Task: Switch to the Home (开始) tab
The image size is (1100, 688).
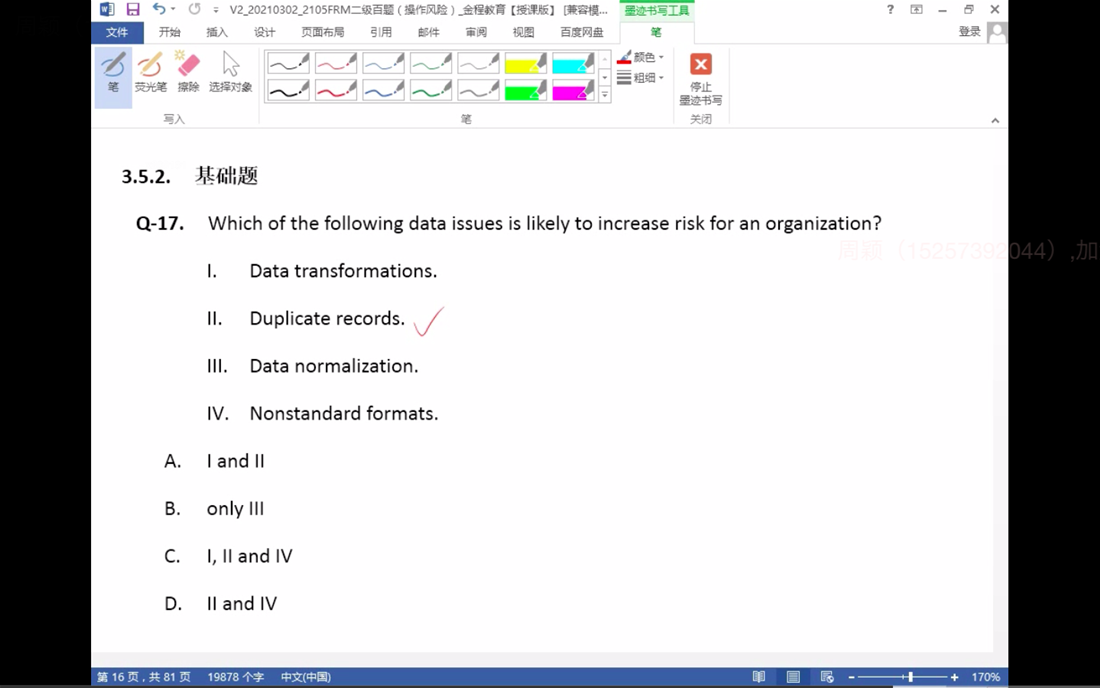Action: pos(170,32)
